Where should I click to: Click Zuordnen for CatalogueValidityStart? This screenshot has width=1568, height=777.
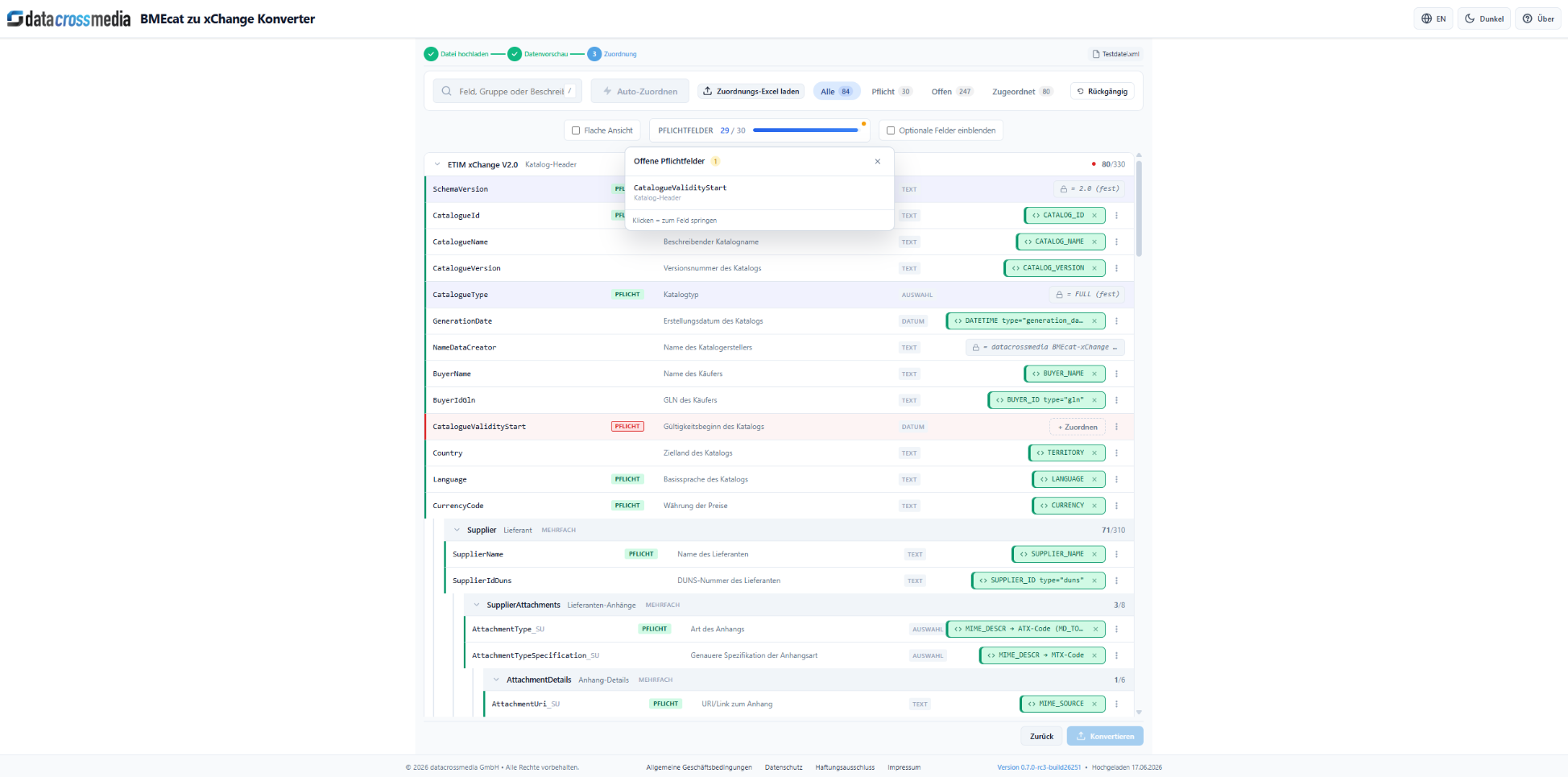(1078, 427)
